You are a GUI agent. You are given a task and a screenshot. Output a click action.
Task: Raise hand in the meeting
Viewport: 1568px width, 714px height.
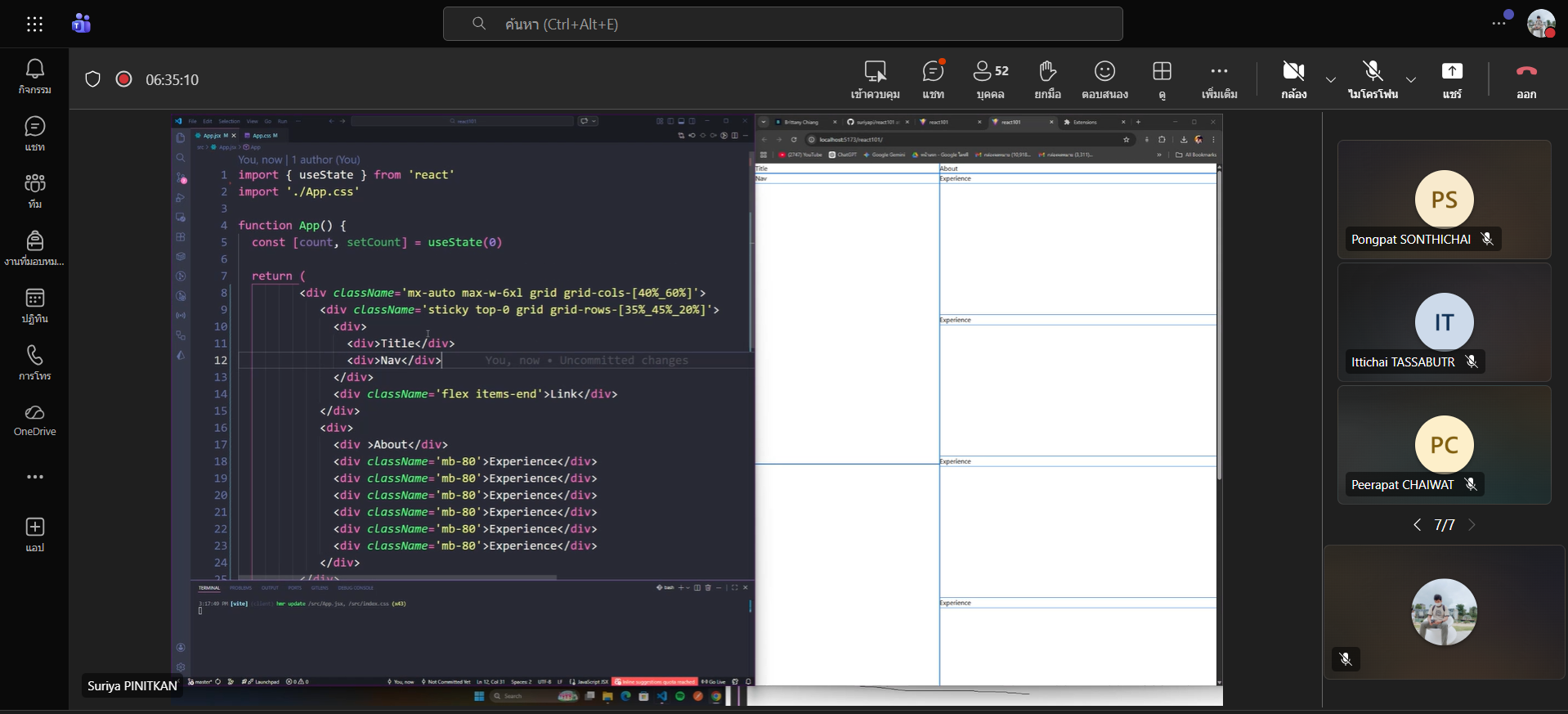tap(1047, 79)
